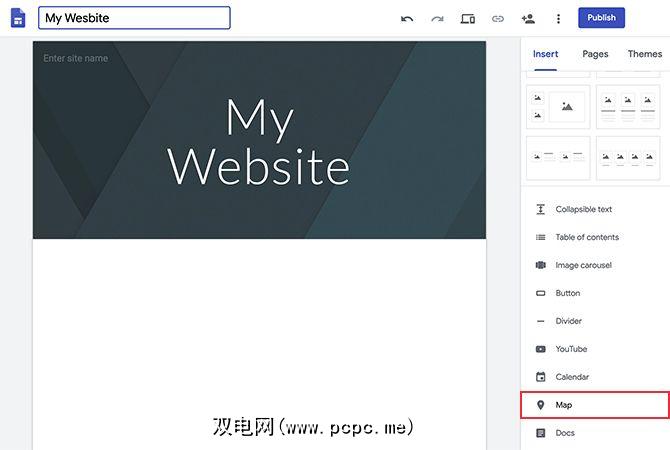Open the device preview icon
This screenshot has width=670, height=450.
[x=467, y=19]
